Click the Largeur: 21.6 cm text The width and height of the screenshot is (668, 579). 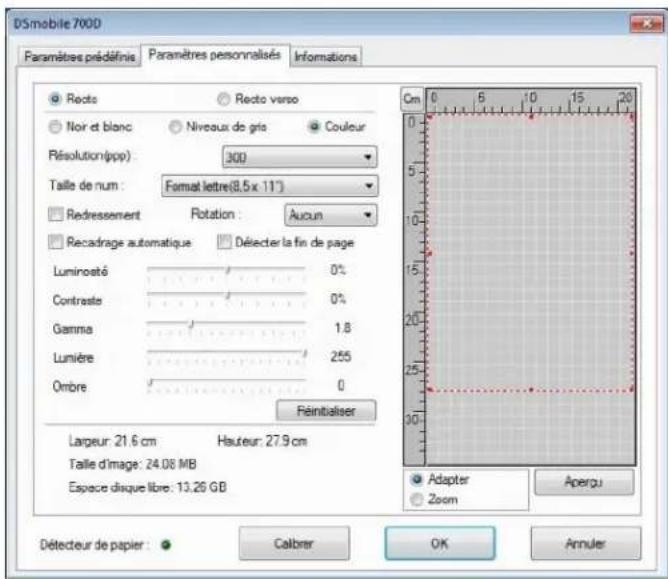[112, 441]
